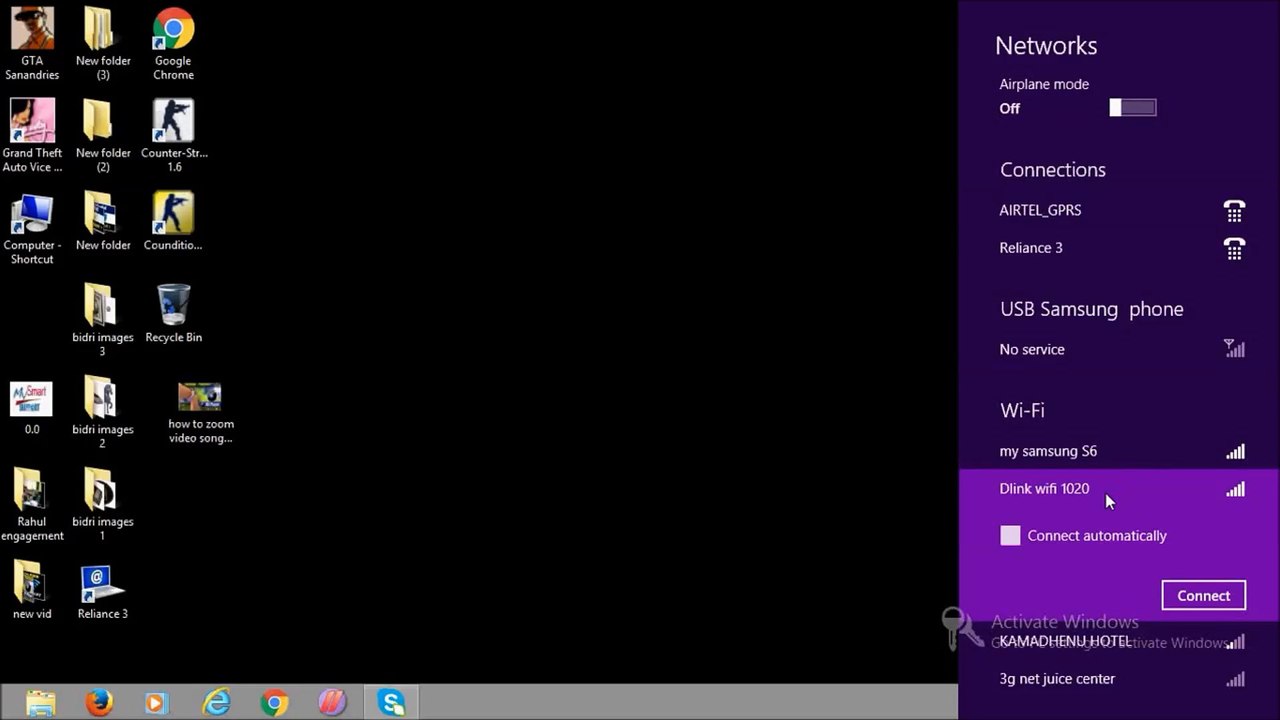Switch to Skype on the taskbar
The height and width of the screenshot is (720, 1280).
click(391, 703)
